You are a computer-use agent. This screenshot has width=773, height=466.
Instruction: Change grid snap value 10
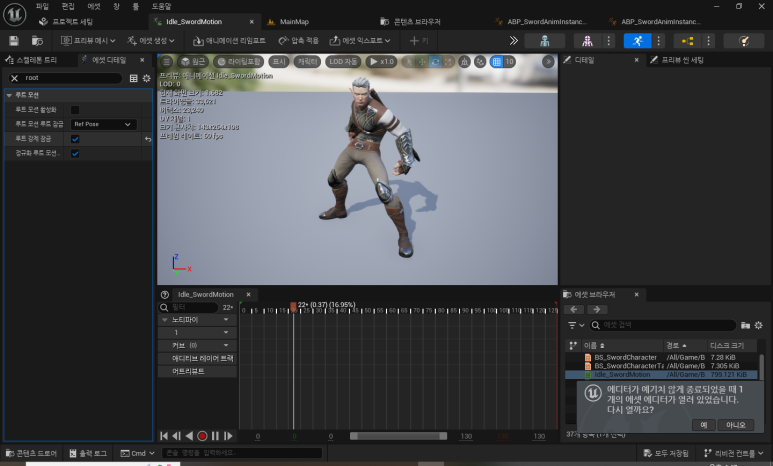pyautogui.click(x=509, y=62)
